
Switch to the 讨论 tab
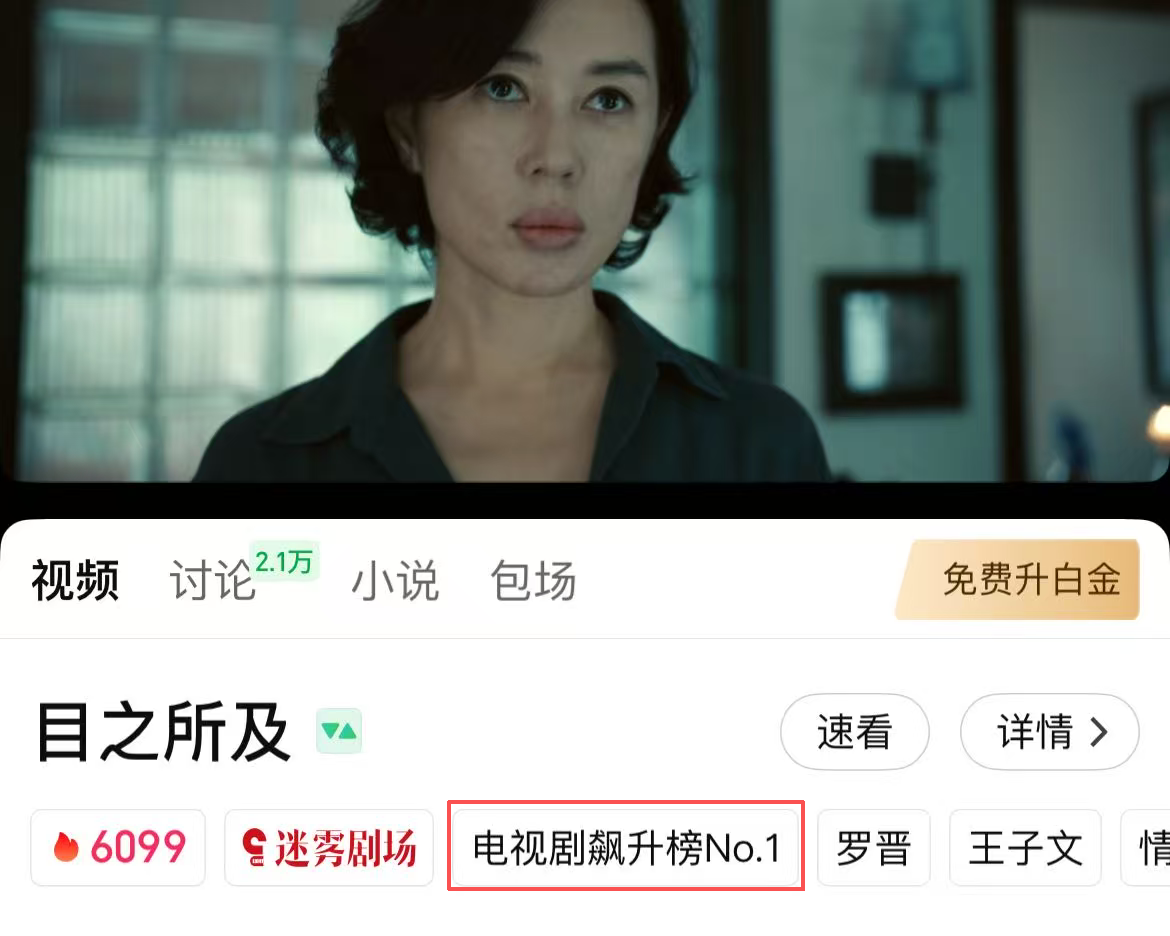tap(213, 580)
